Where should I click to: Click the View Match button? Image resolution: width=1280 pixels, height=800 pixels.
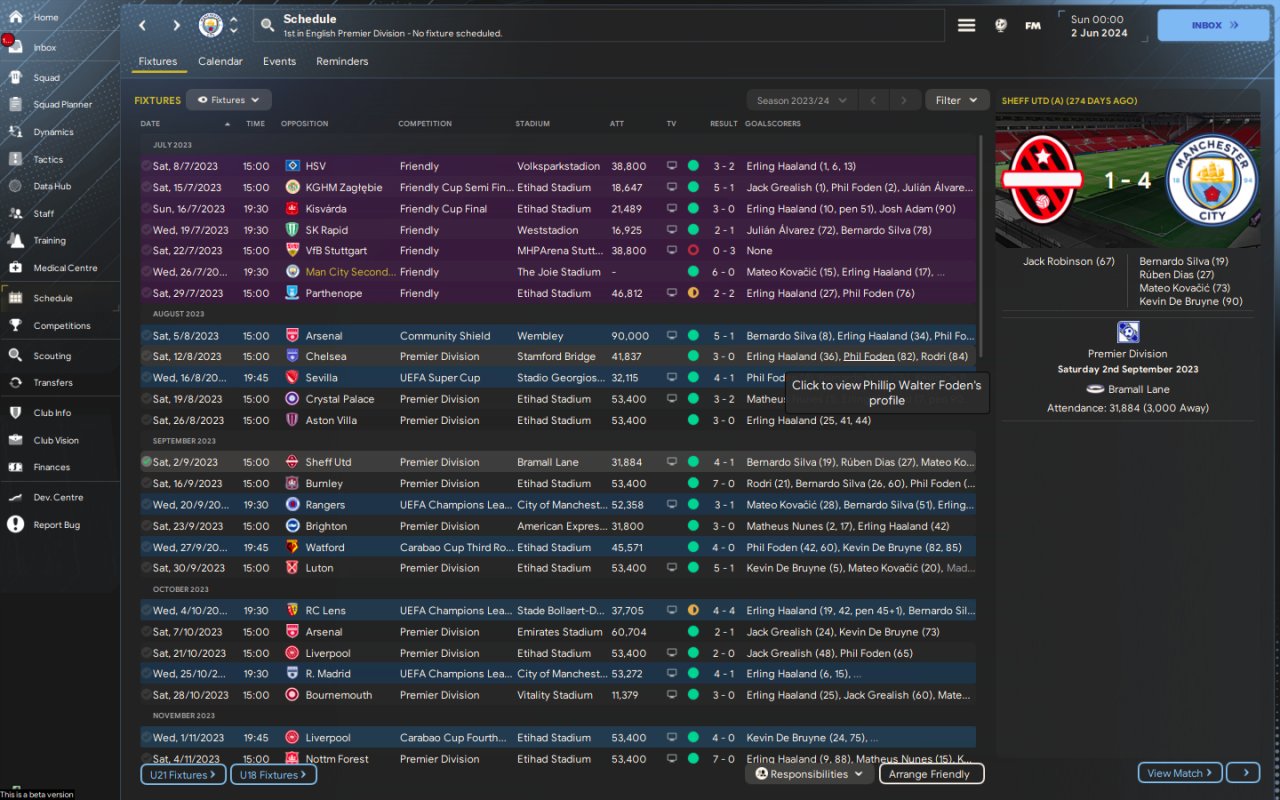(x=1180, y=773)
